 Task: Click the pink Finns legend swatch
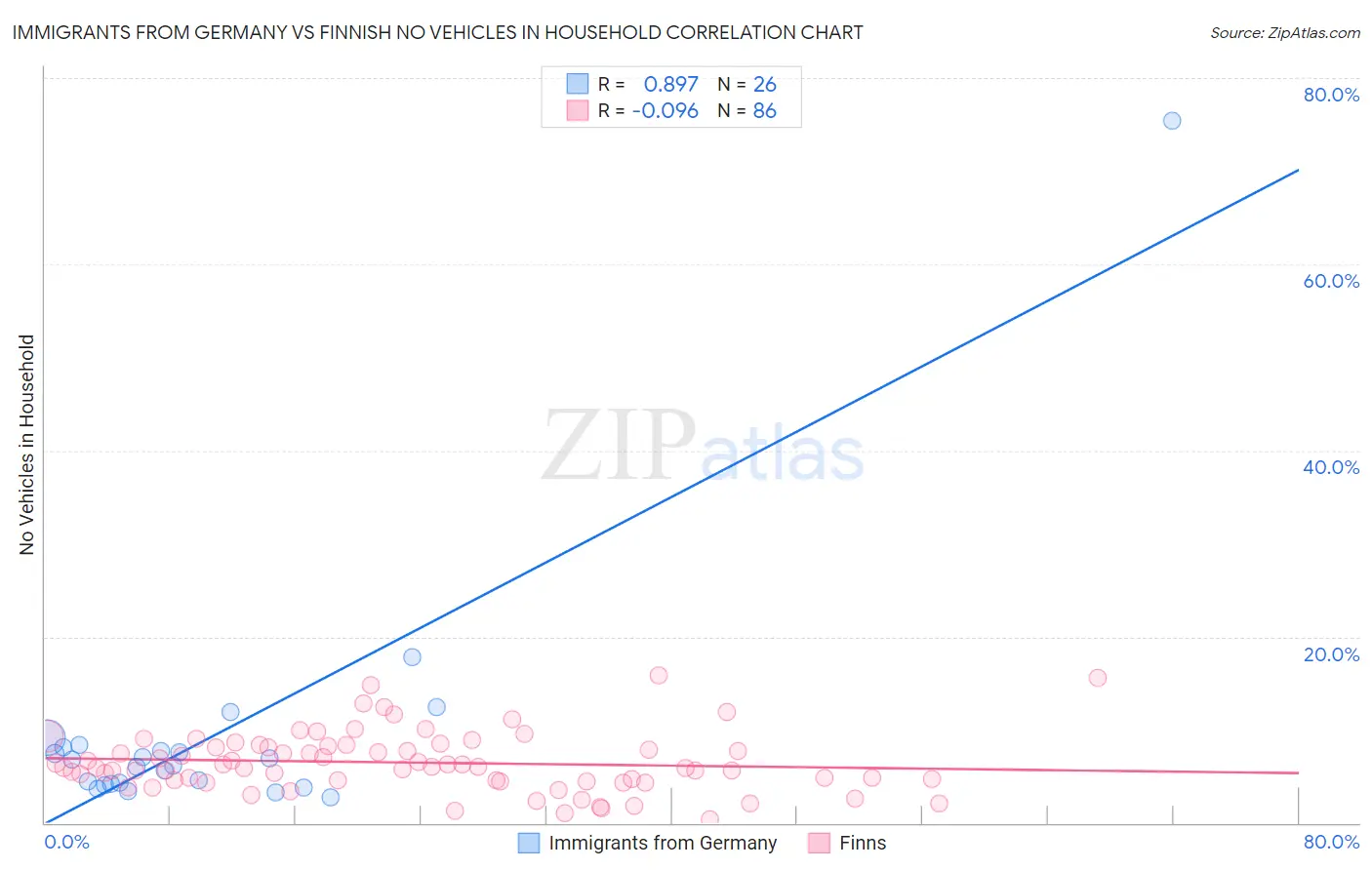click(x=819, y=843)
